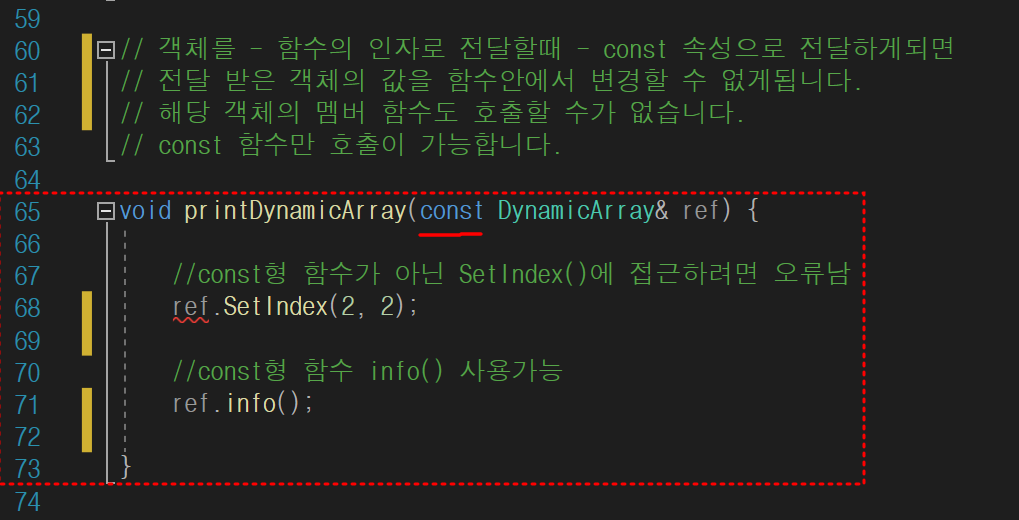Click line number 59 in the gutter
Screen dimensions: 1019x520
(x=27, y=19)
